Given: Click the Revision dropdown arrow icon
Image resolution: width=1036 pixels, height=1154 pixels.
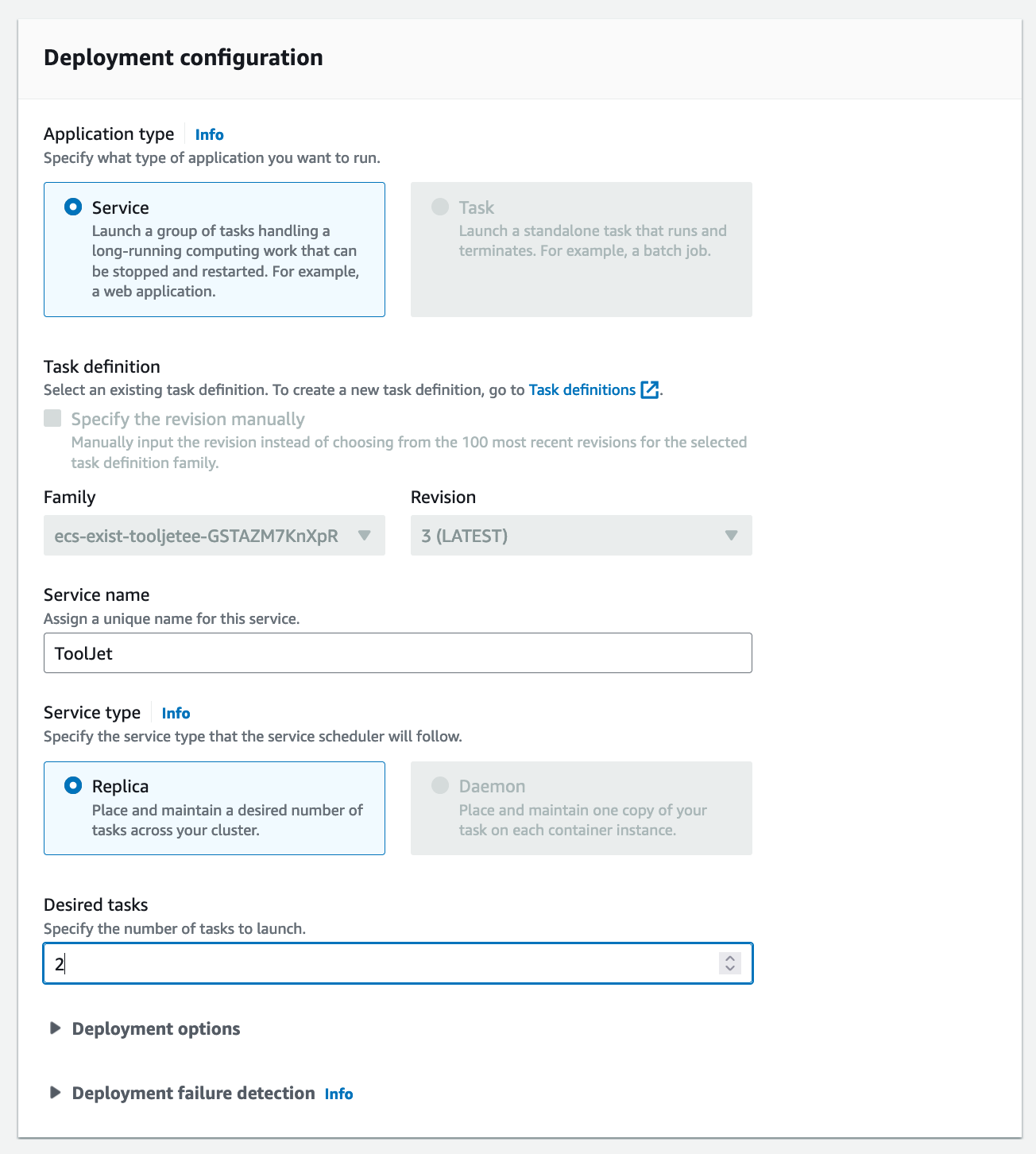Looking at the screenshot, I should [732, 536].
